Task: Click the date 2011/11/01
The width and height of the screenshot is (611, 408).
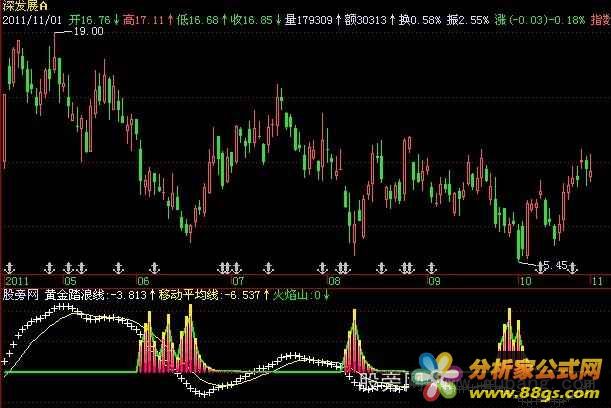Action: pos(32,20)
